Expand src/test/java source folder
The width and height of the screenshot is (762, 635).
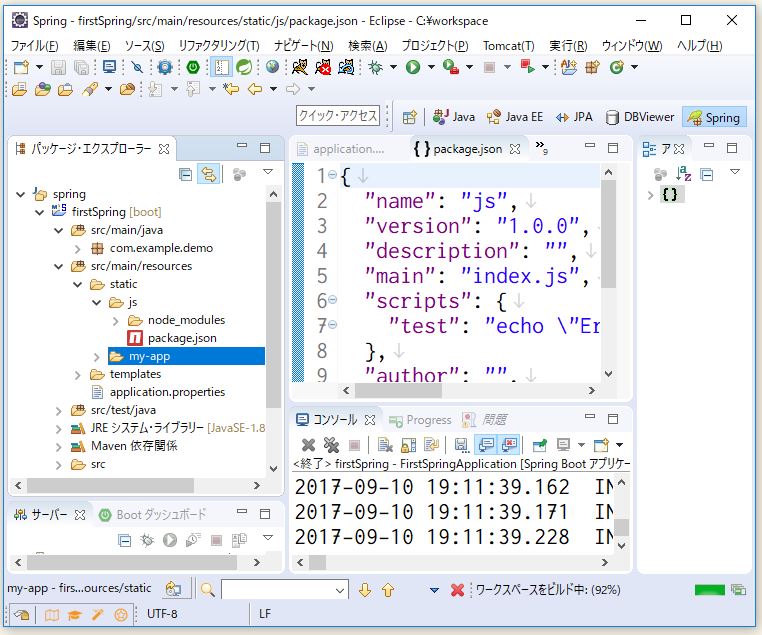pyautogui.click(x=59, y=411)
